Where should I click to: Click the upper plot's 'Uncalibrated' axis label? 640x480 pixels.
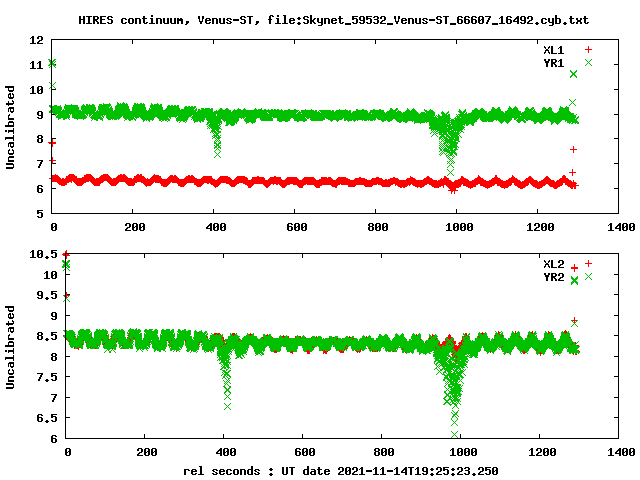point(10,127)
